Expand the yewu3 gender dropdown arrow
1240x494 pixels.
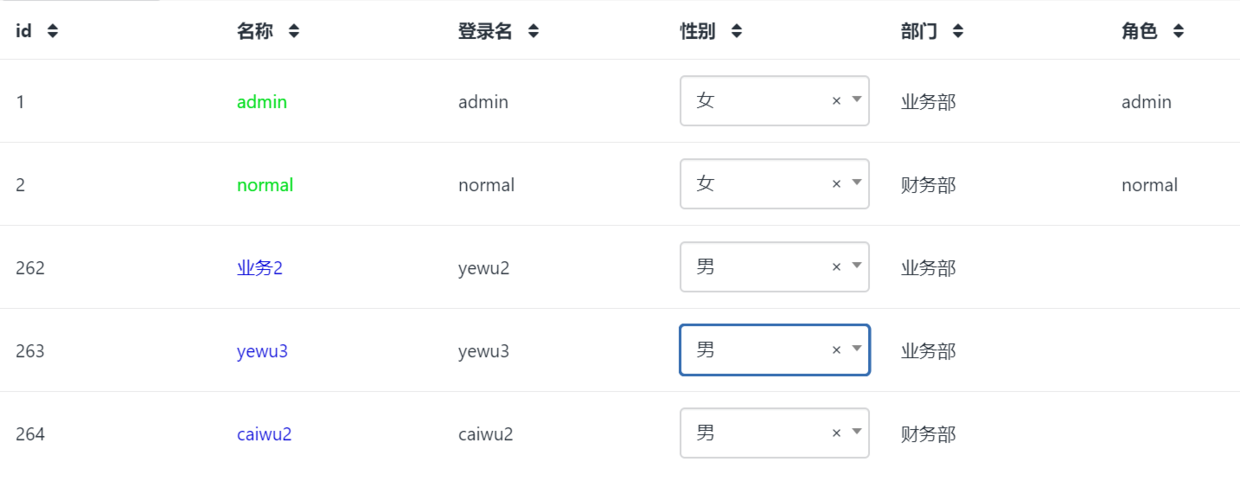click(857, 349)
